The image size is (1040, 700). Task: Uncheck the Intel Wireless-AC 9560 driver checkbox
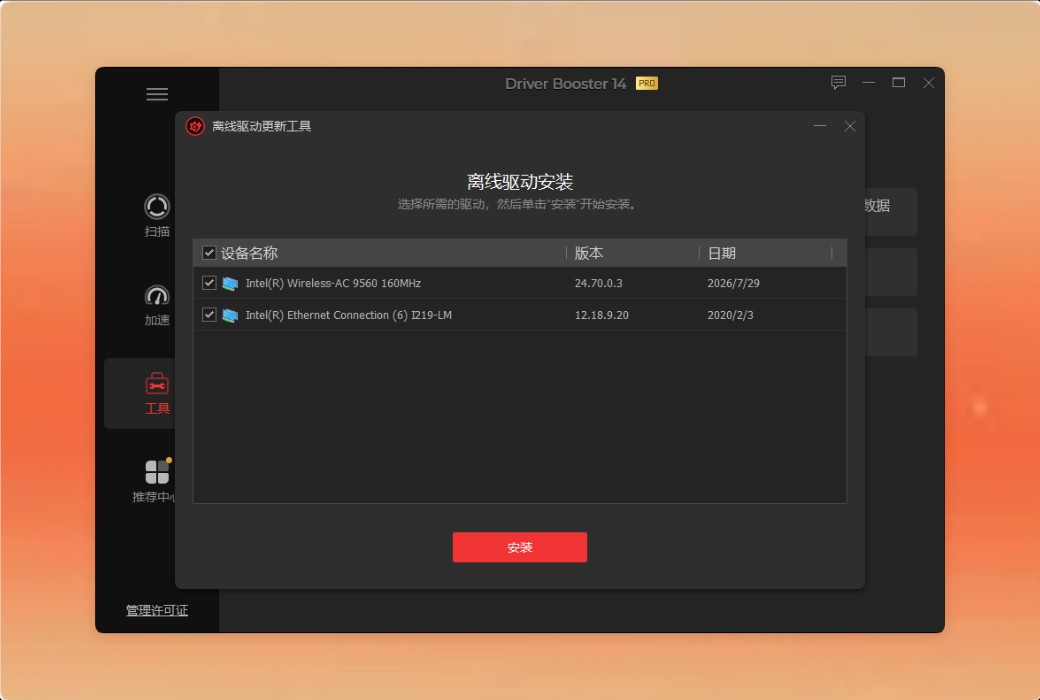click(x=209, y=283)
